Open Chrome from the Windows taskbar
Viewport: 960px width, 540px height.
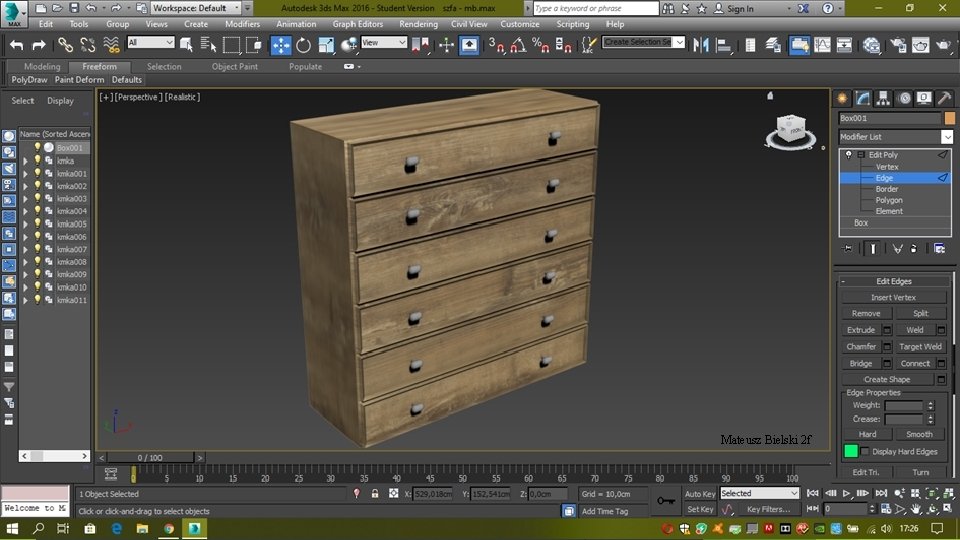[169, 527]
